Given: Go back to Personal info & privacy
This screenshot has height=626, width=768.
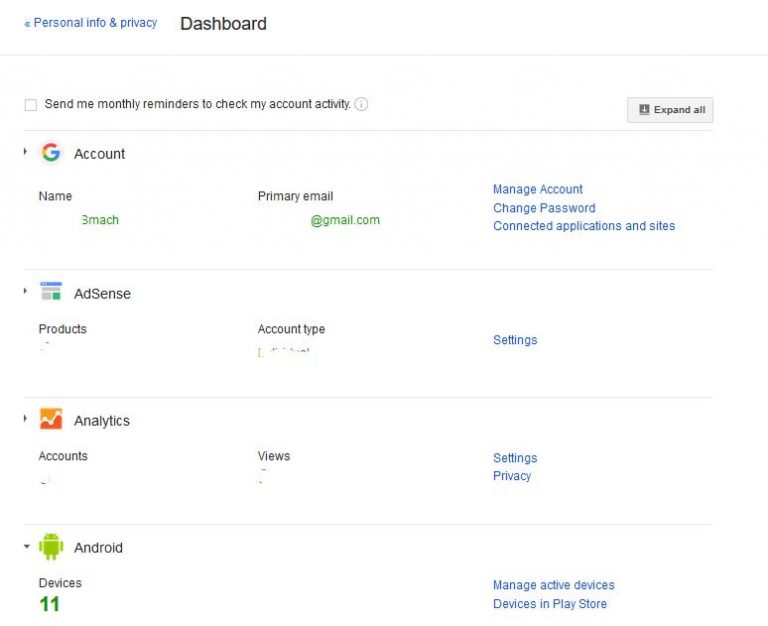Looking at the screenshot, I should point(91,23).
